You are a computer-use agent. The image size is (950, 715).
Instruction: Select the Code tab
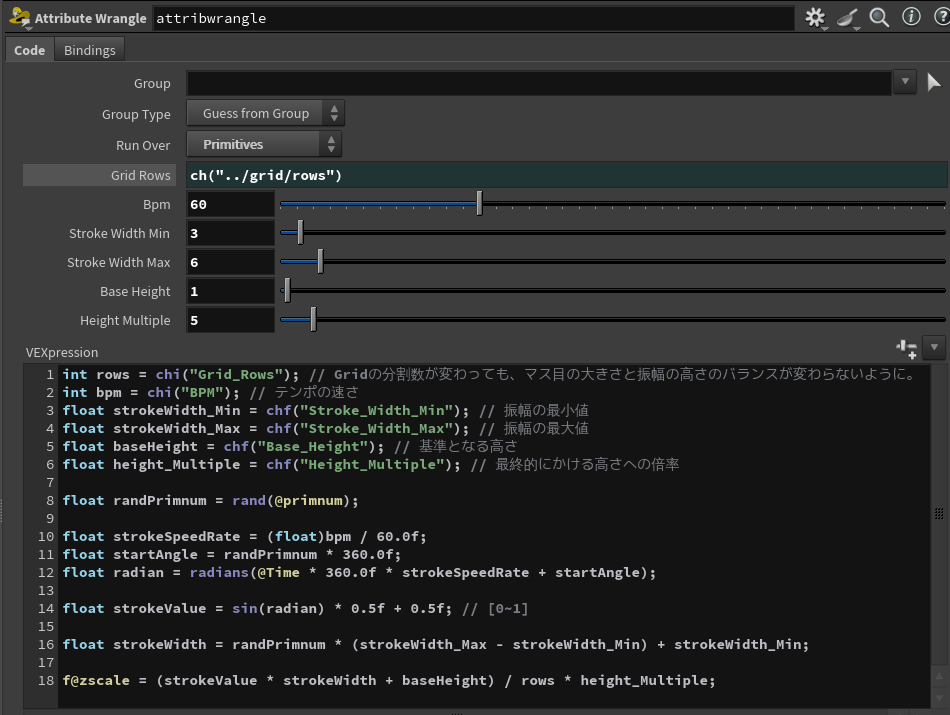tap(29, 50)
